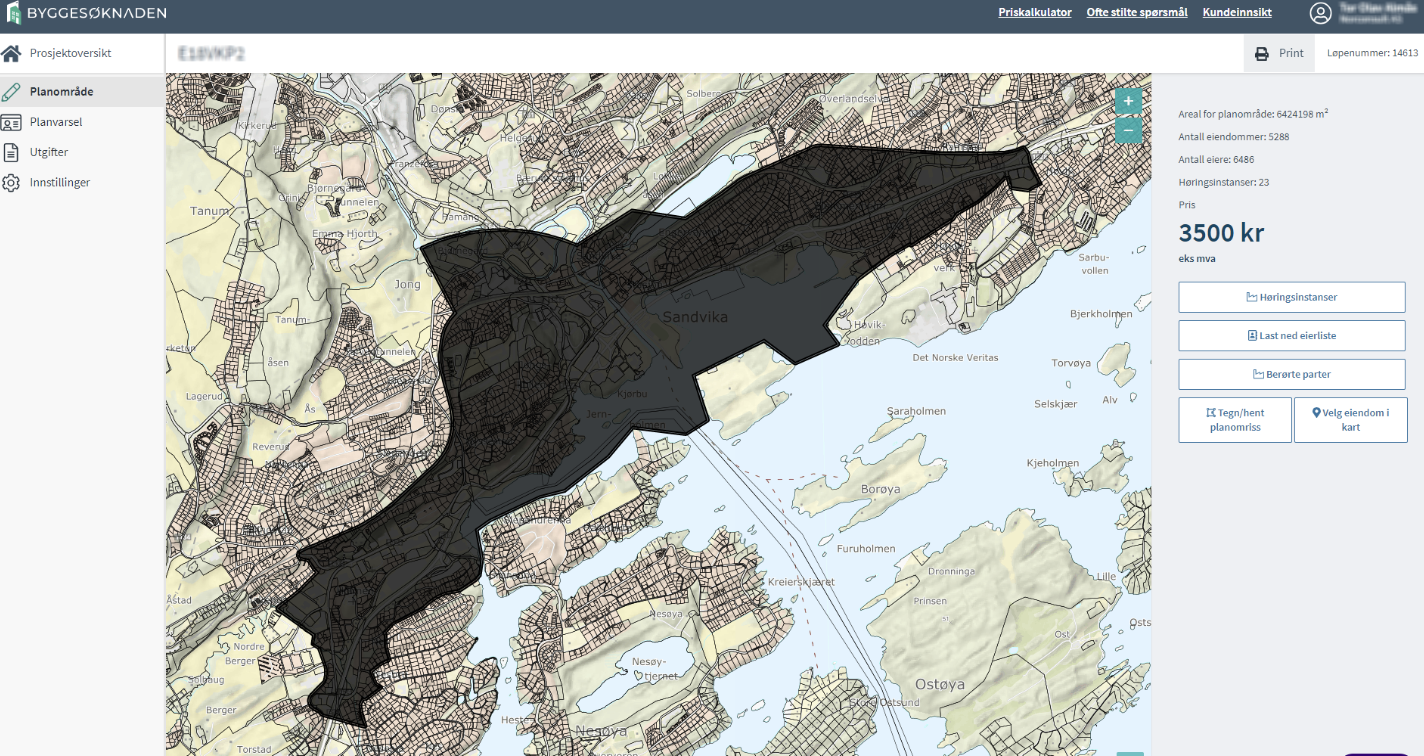Viewport: 1424px width, 756px height.
Task: Open Innstillinger gear icon
Action: point(11,183)
